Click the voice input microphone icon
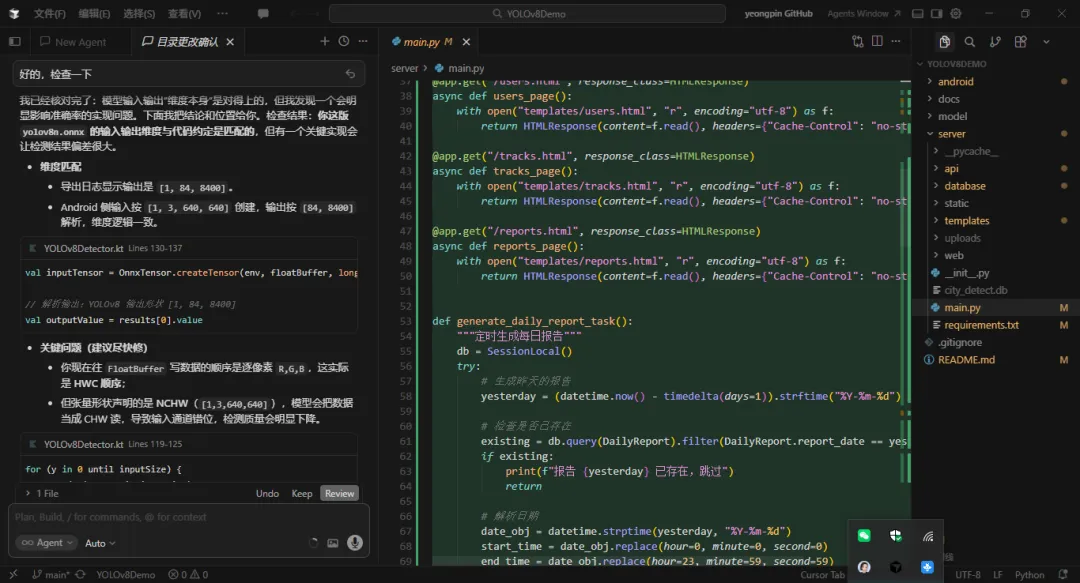 [x=354, y=543]
